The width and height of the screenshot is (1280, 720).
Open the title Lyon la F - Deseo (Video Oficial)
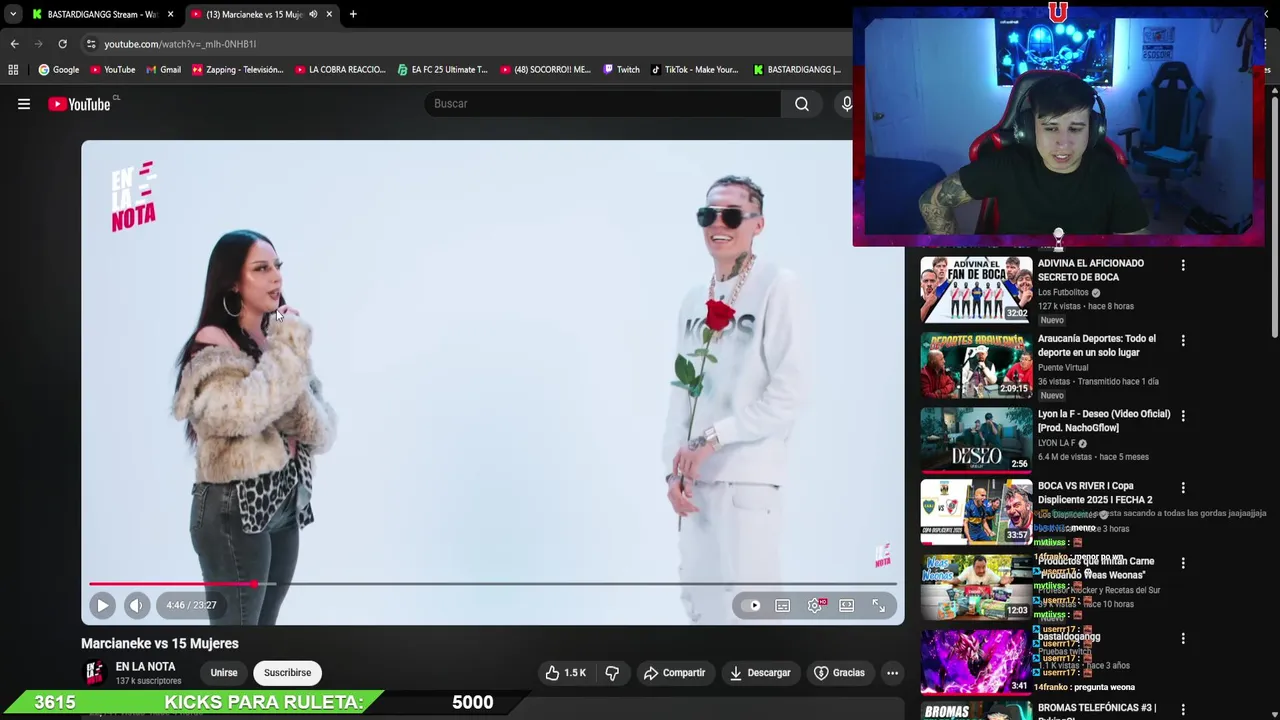coord(1104,421)
